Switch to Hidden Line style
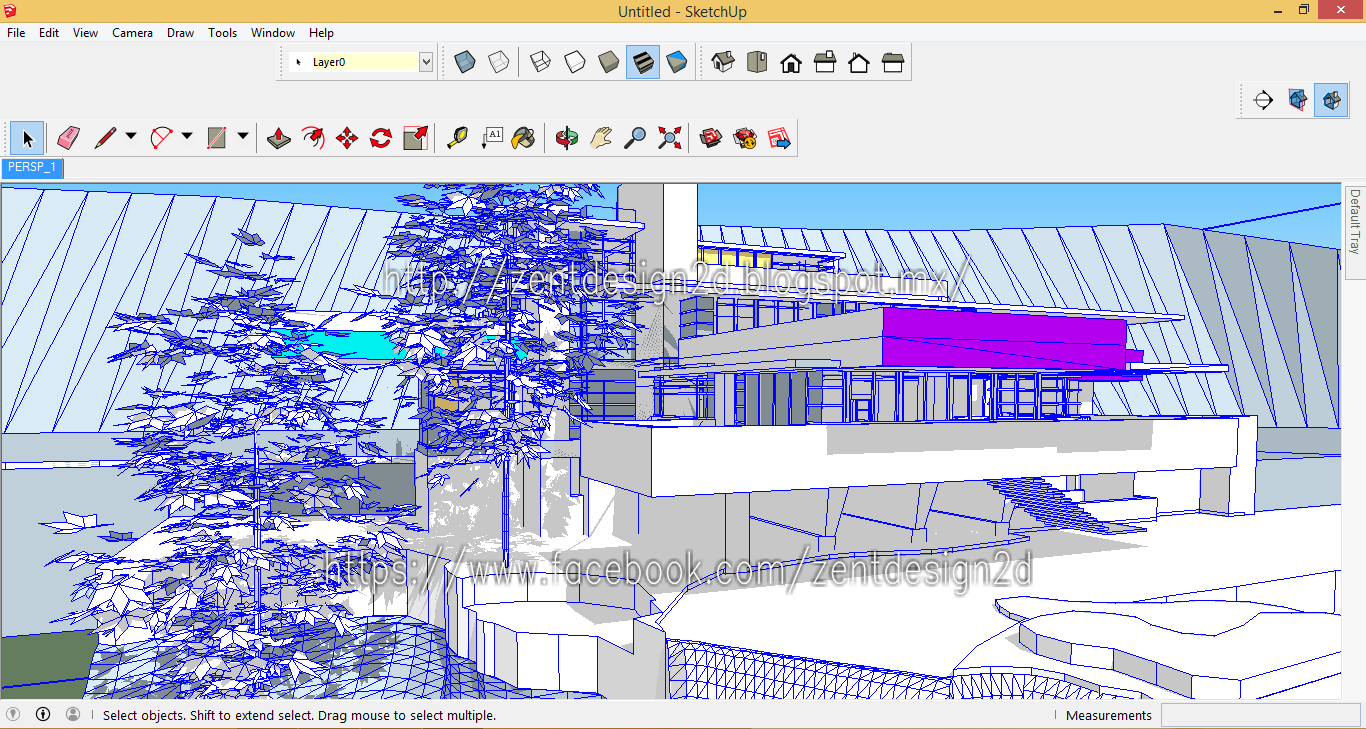The height and width of the screenshot is (729, 1366). (575, 62)
